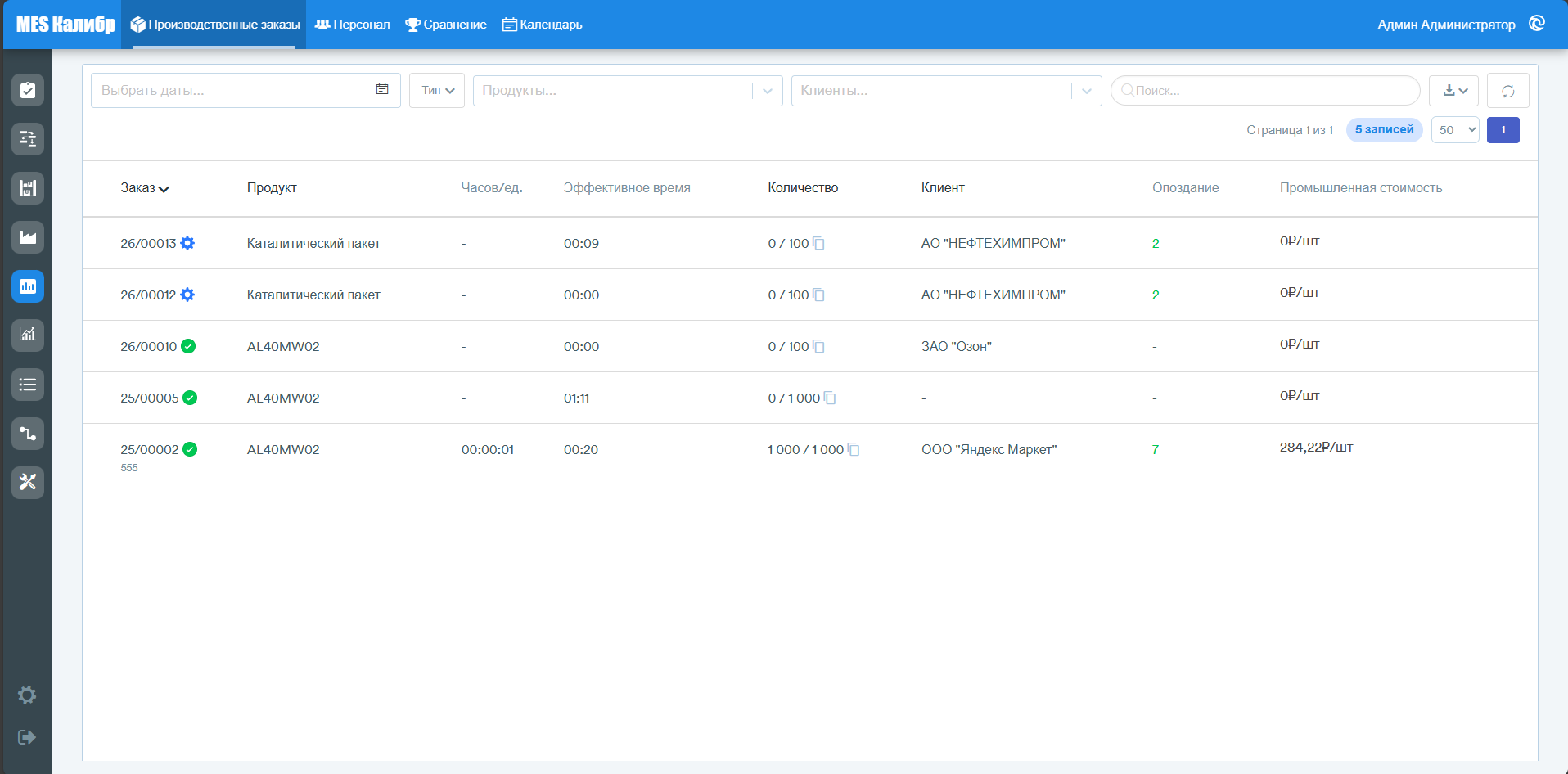Open the download export dropdown
Image resolution: width=1568 pixels, height=774 pixels.
tap(1453, 91)
